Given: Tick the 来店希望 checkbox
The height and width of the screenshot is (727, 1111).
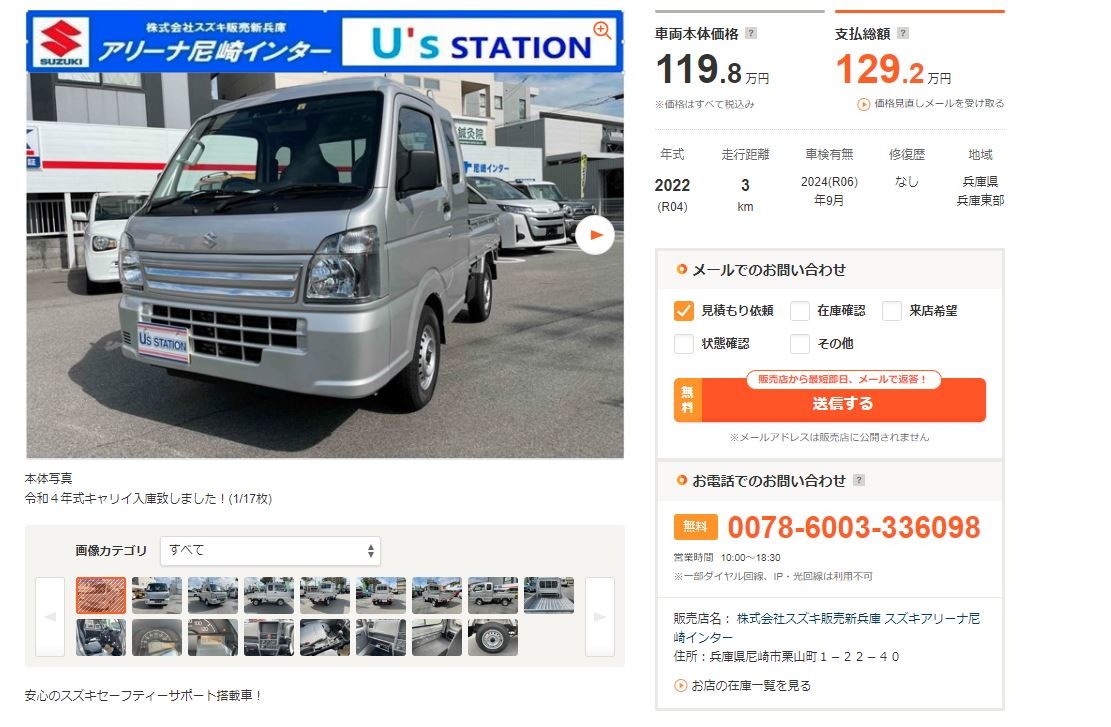Looking at the screenshot, I should (892, 310).
